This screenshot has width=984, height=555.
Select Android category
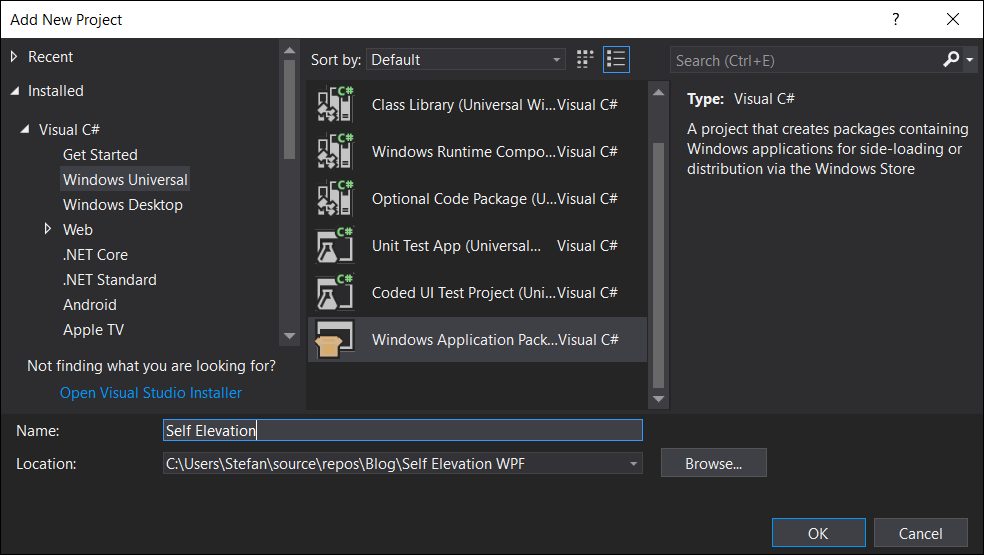(90, 305)
